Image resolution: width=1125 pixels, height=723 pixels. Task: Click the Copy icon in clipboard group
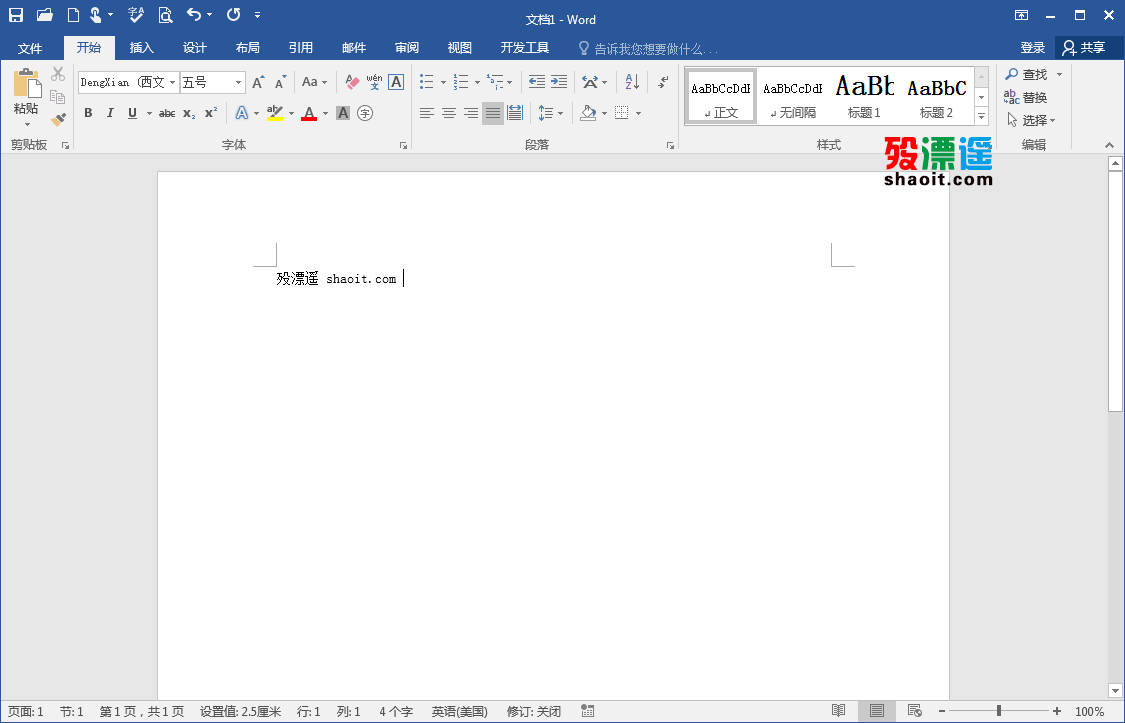(x=58, y=96)
